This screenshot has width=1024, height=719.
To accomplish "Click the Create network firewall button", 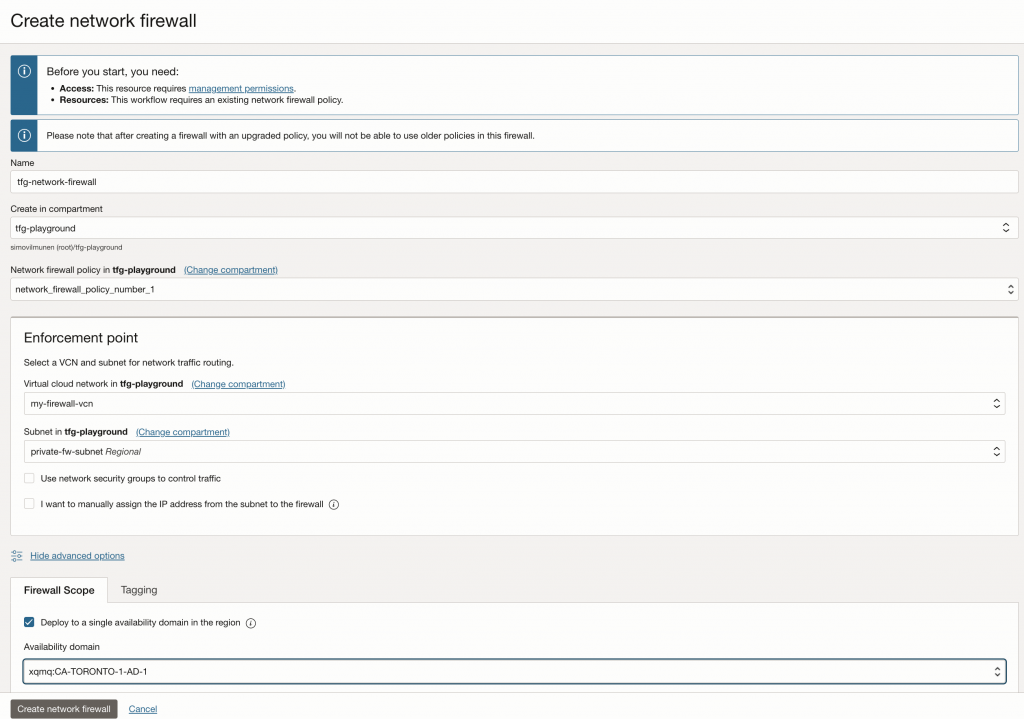I will tap(63, 708).
